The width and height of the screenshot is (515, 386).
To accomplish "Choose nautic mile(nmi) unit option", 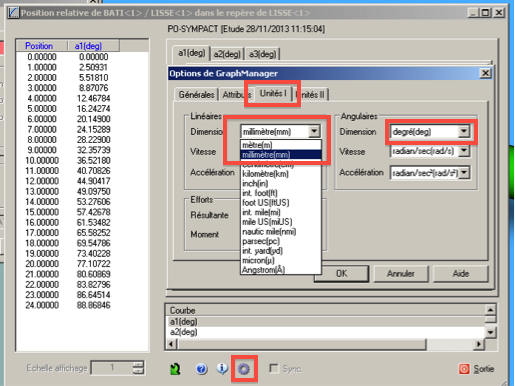I will 281,232.
